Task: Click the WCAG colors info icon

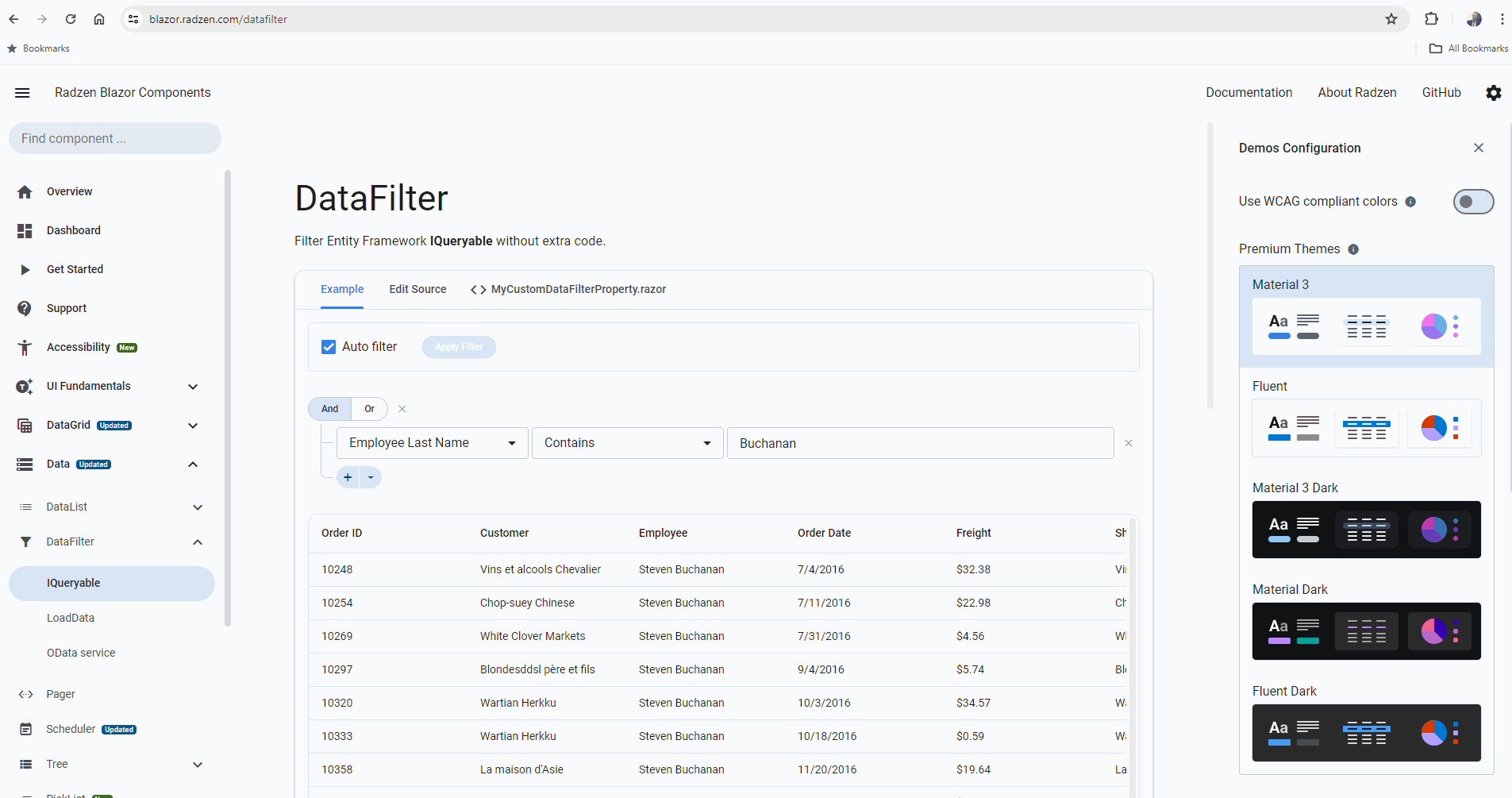Action: coord(1410,202)
